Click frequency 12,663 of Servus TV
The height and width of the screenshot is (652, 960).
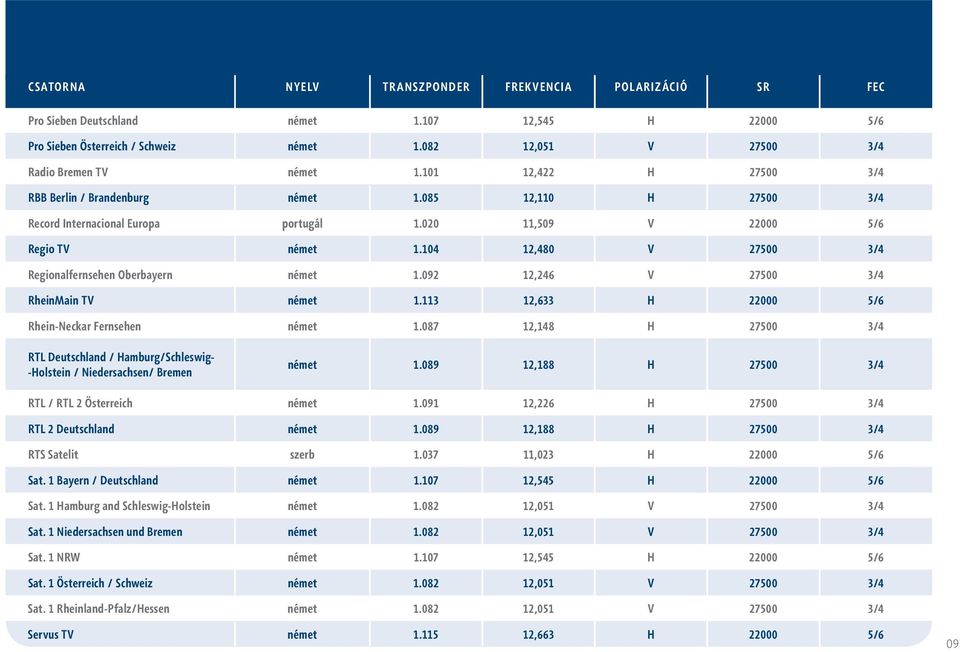click(538, 634)
